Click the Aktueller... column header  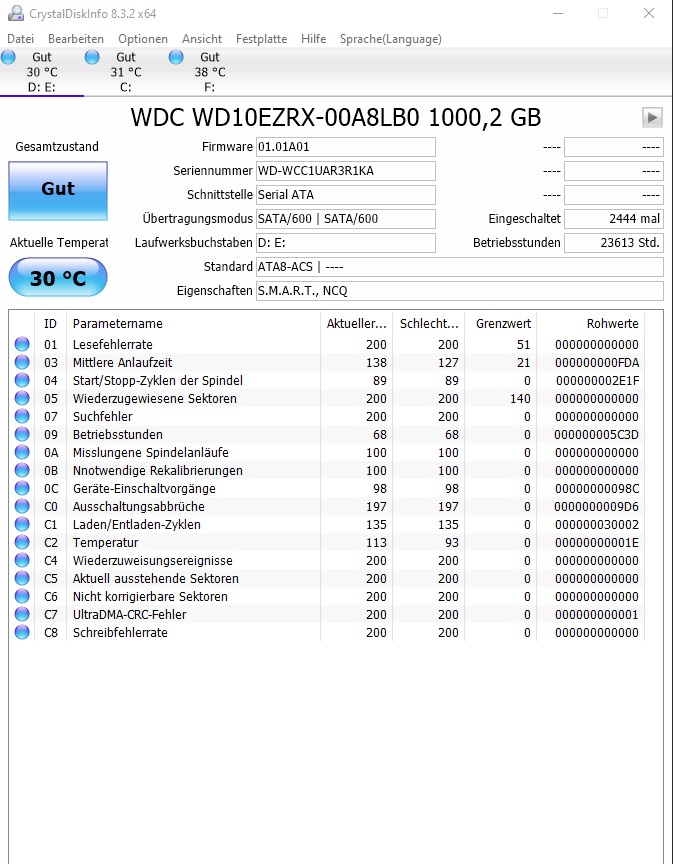click(356, 323)
